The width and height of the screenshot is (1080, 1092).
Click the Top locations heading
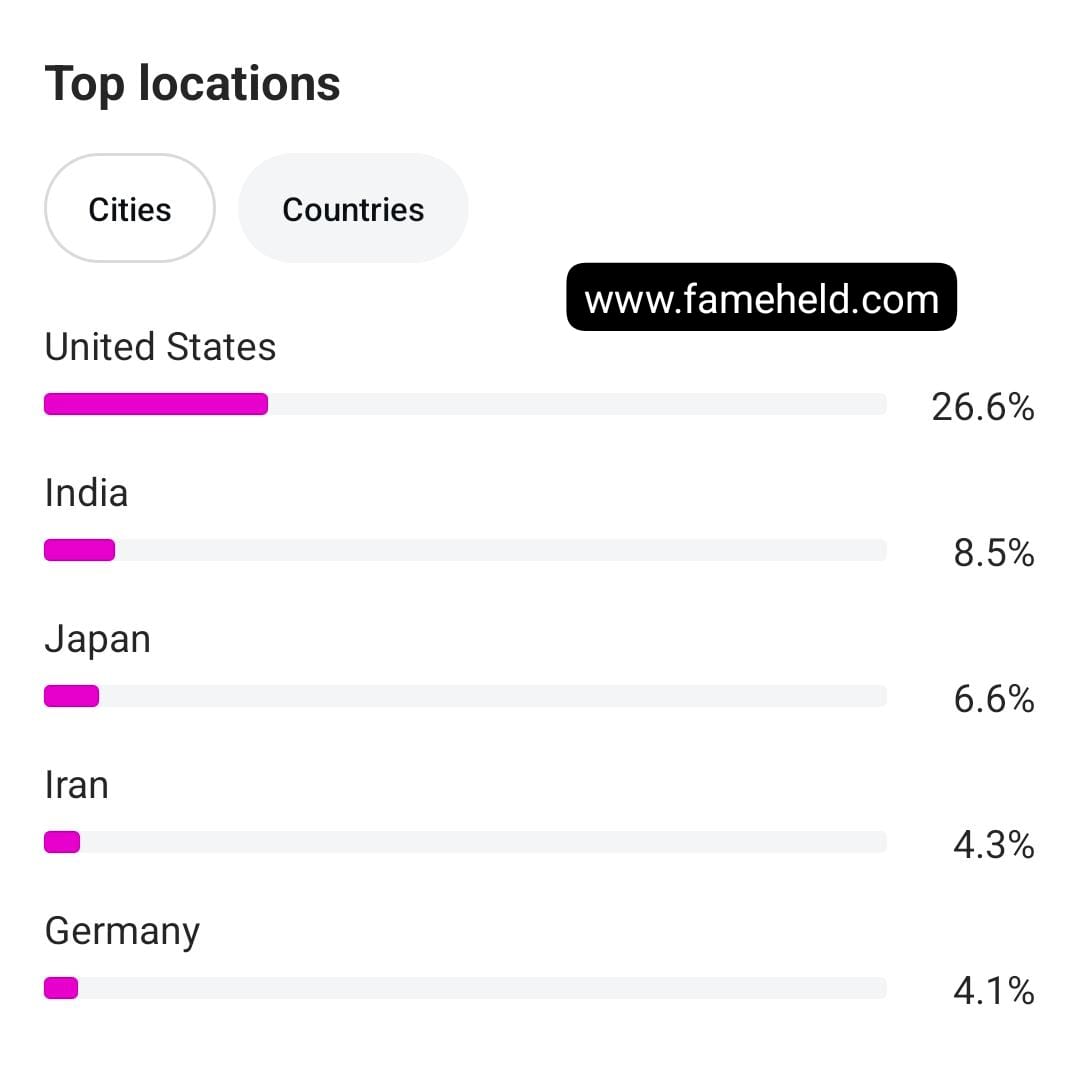(192, 83)
